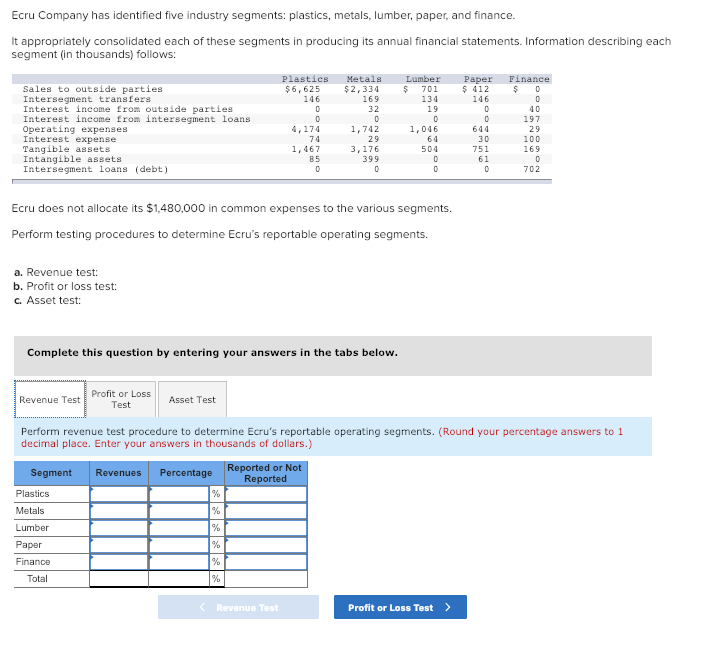717x653 pixels.
Task: Open Paper Reported or Not Reported dropdown
Action: pyautogui.click(x=266, y=545)
